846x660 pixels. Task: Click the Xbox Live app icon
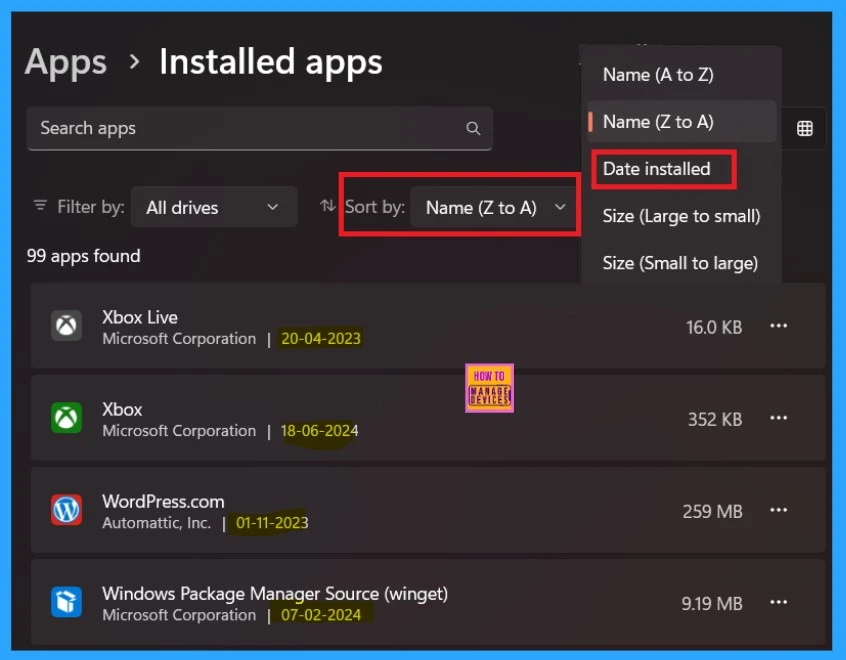coord(66,325)
